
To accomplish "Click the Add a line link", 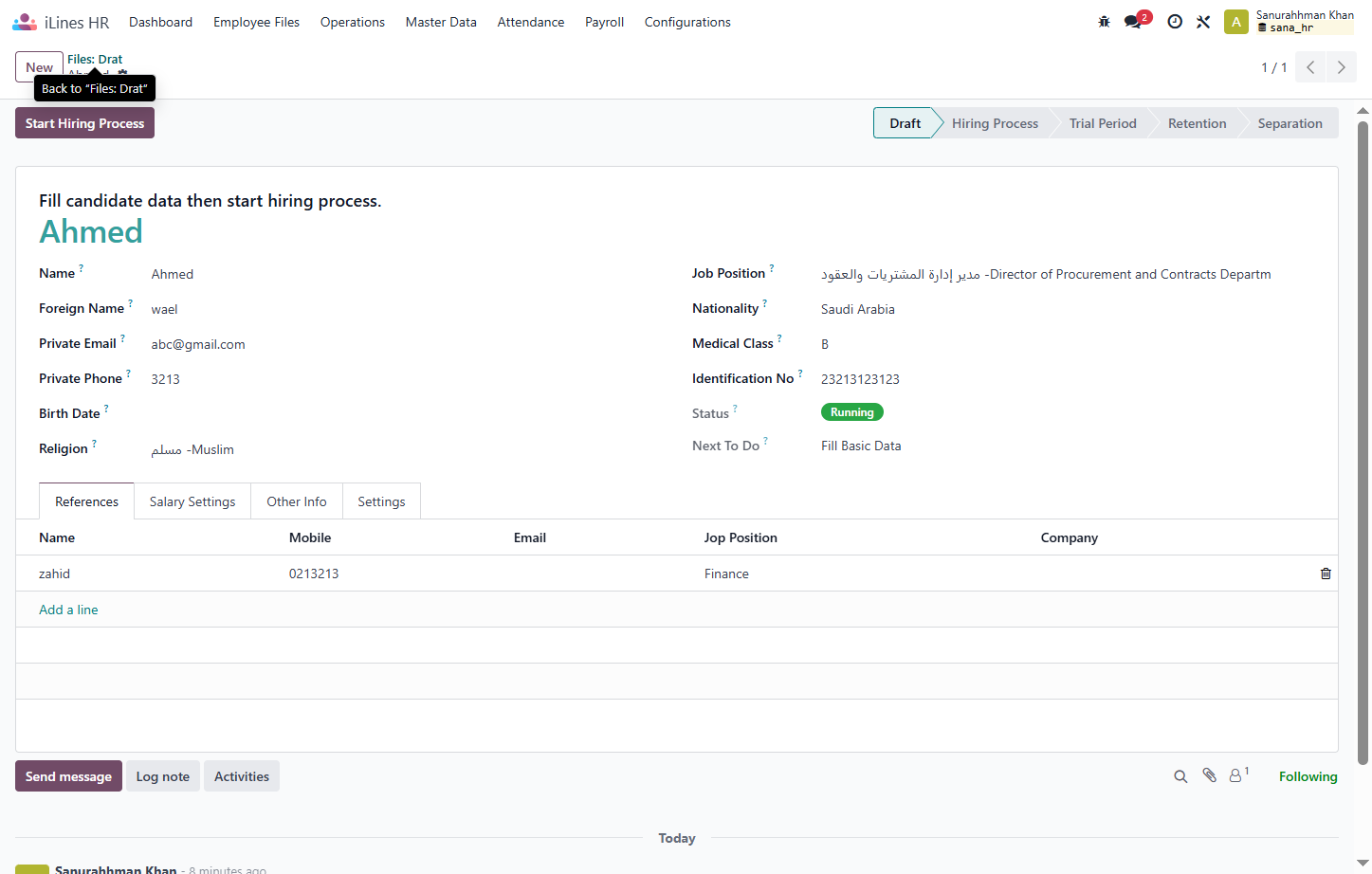I will [68, 610].
